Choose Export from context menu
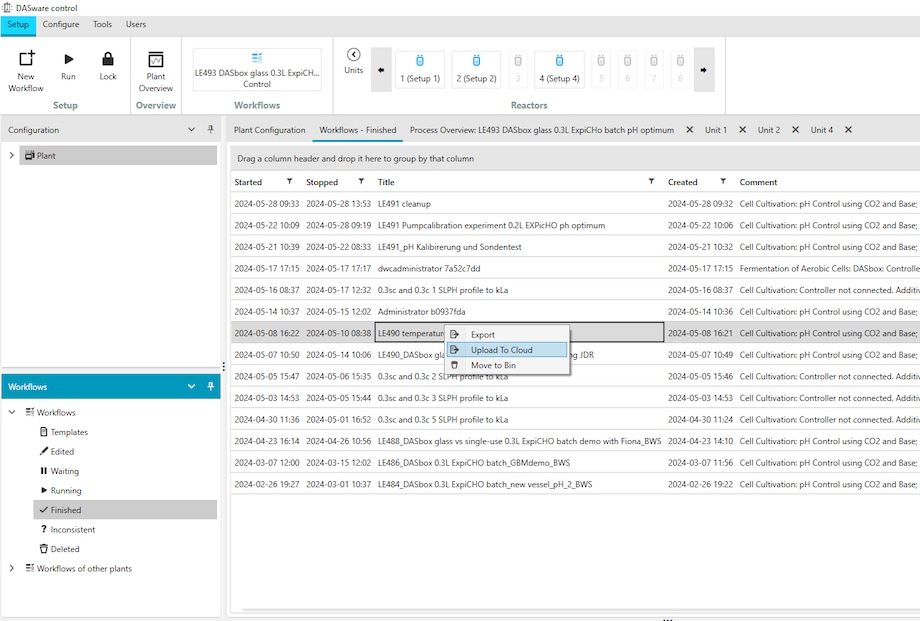 click(x=508, y=335)
